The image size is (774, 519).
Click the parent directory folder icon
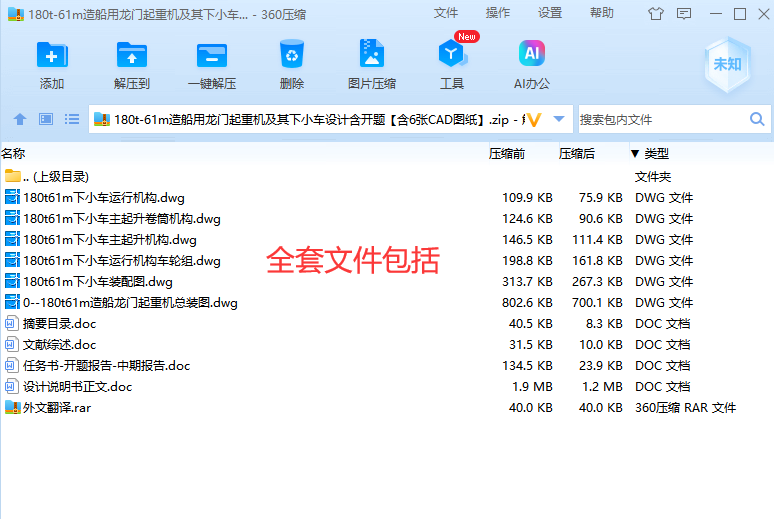click(12, 176)
